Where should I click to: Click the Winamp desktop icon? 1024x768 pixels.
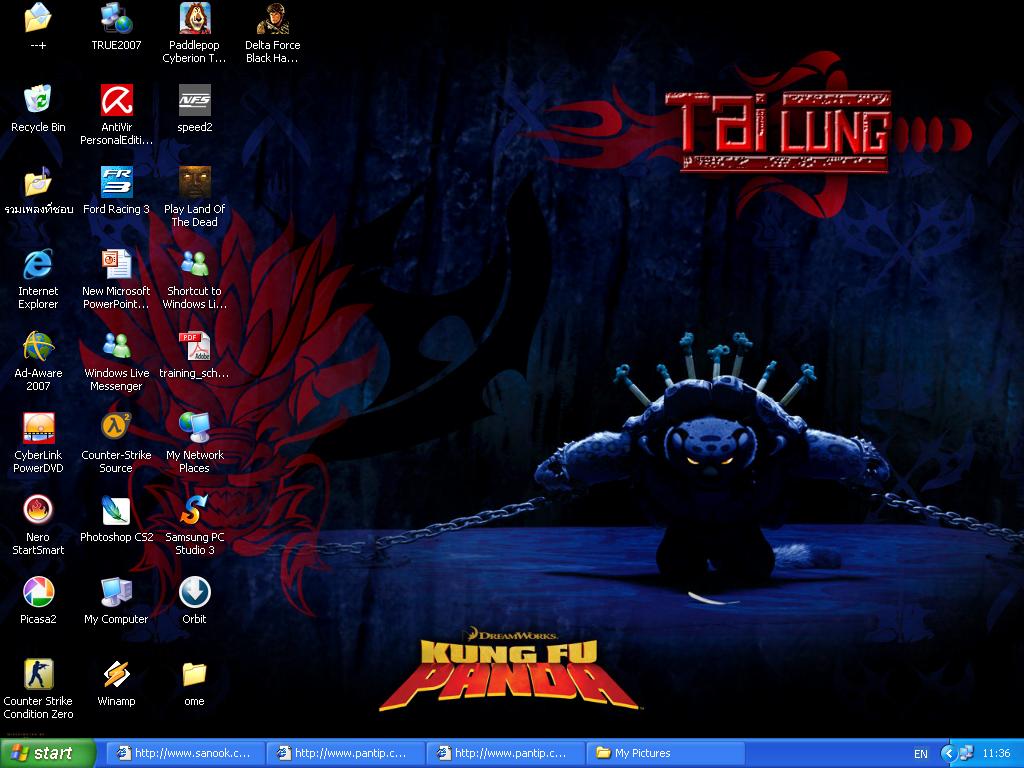coord(116,674)
